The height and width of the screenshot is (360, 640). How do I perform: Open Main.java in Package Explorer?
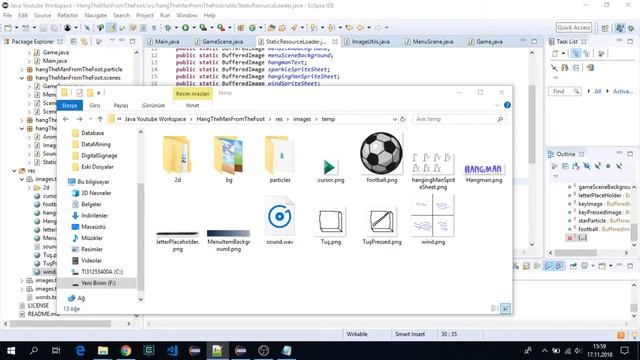point(55,61)
